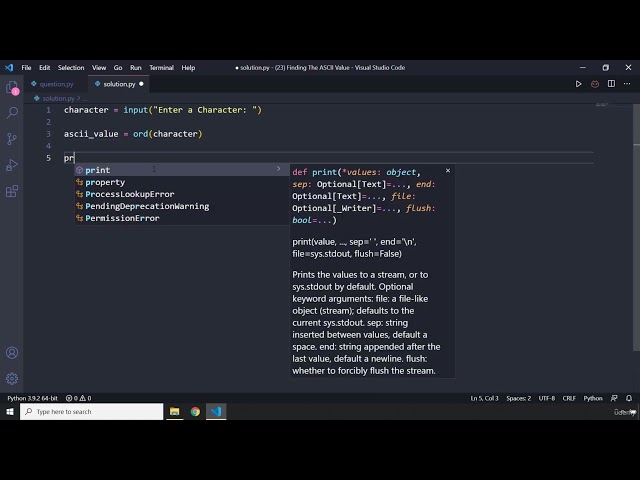Open the Explorer view in activity bar

click(12, 88)
